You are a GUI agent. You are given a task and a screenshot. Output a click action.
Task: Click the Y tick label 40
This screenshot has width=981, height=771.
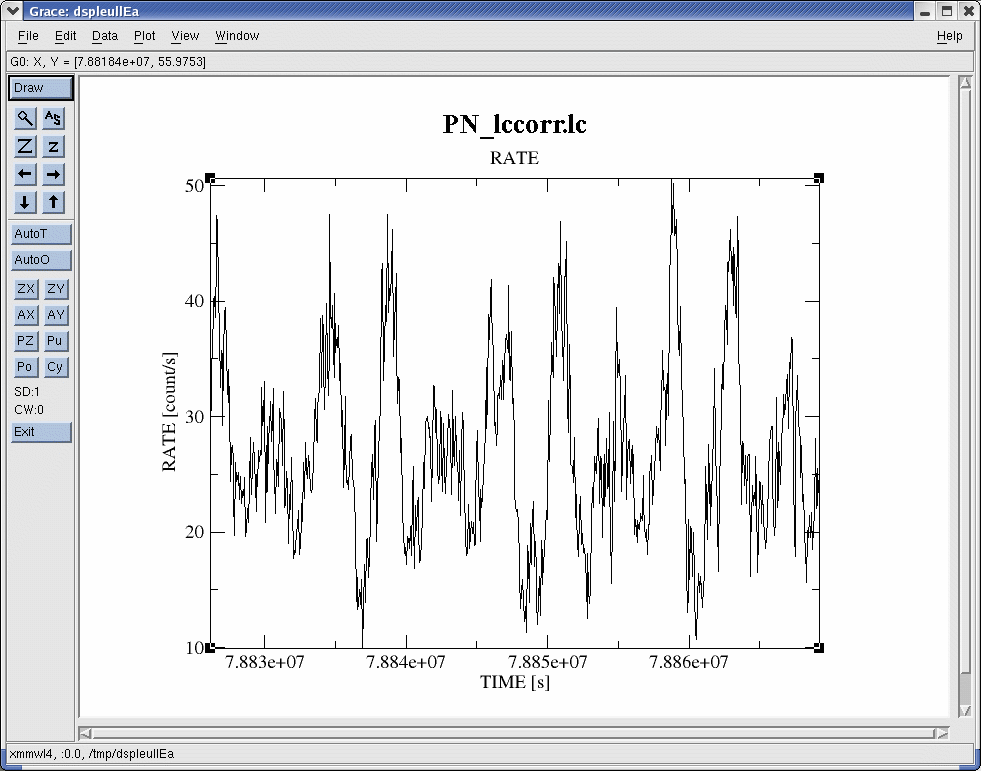point(193,301)
